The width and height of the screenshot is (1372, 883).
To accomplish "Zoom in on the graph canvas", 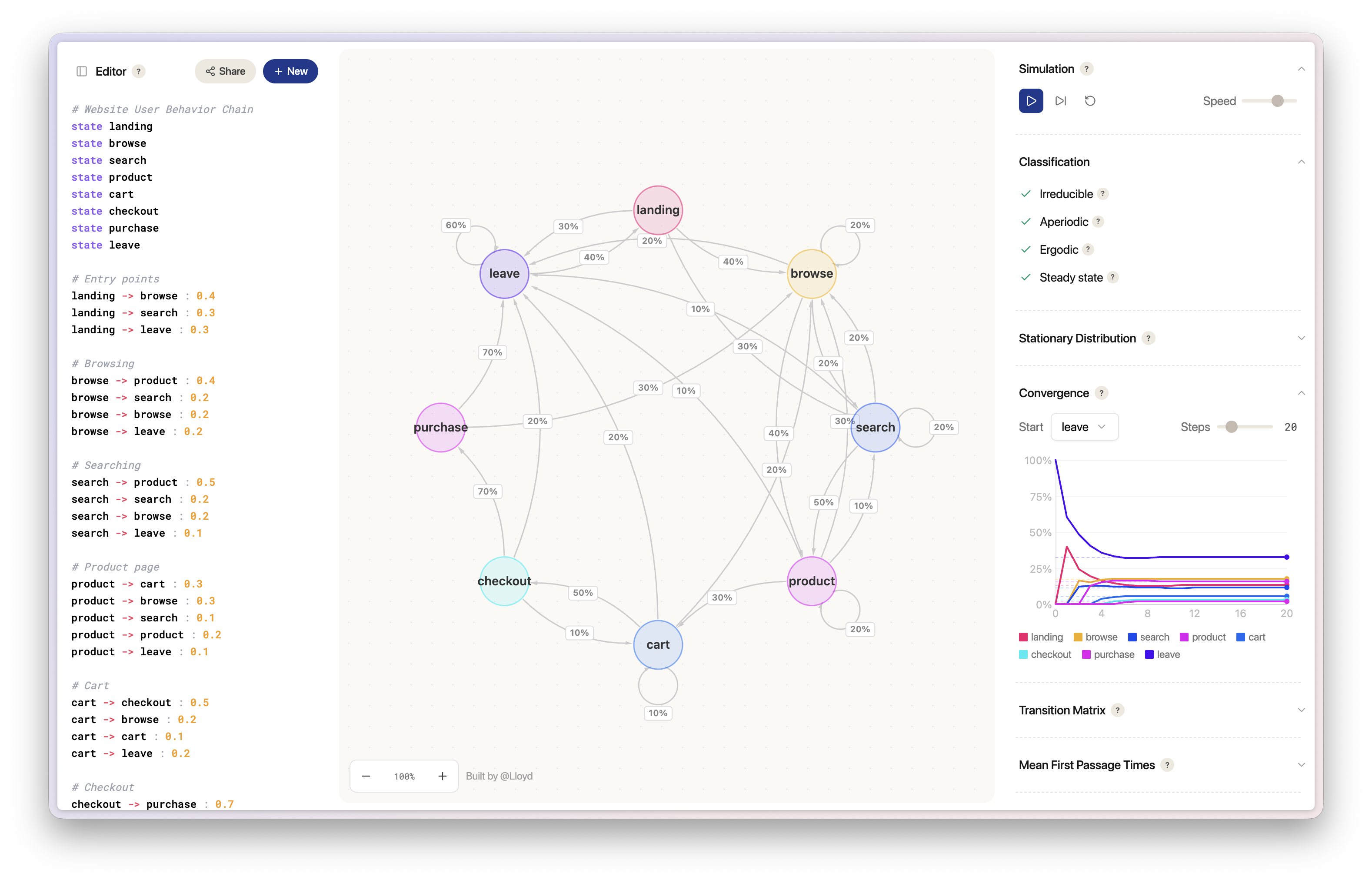I will click(442, 776).
